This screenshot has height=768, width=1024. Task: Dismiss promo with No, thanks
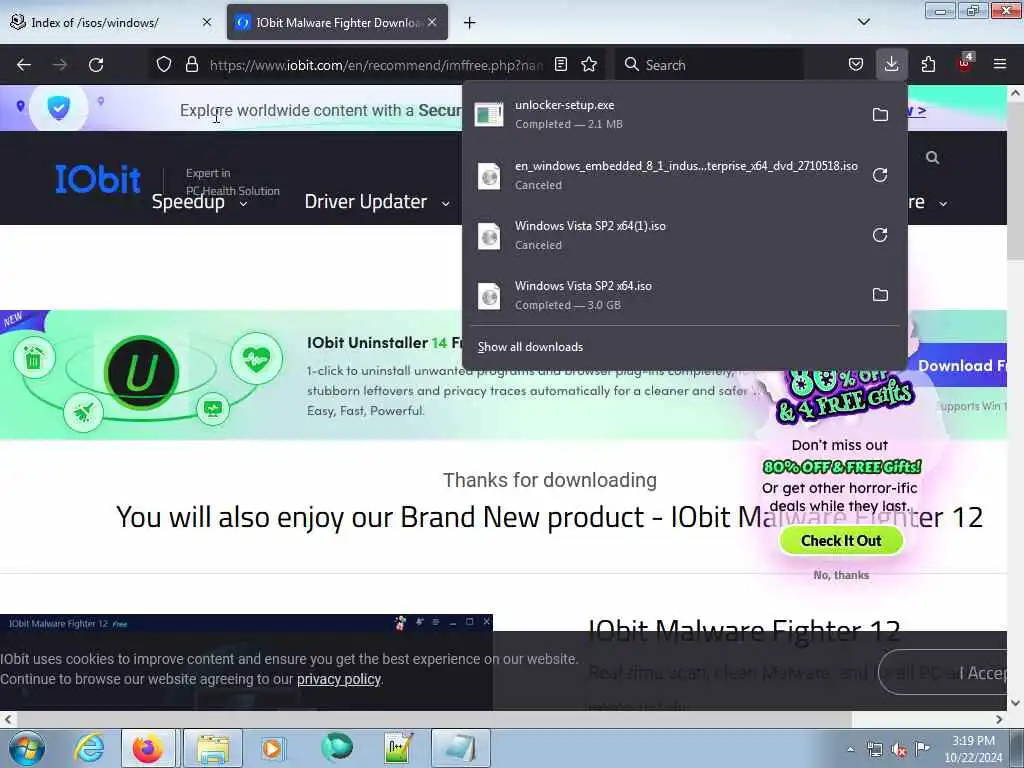[x=841, y=575]
